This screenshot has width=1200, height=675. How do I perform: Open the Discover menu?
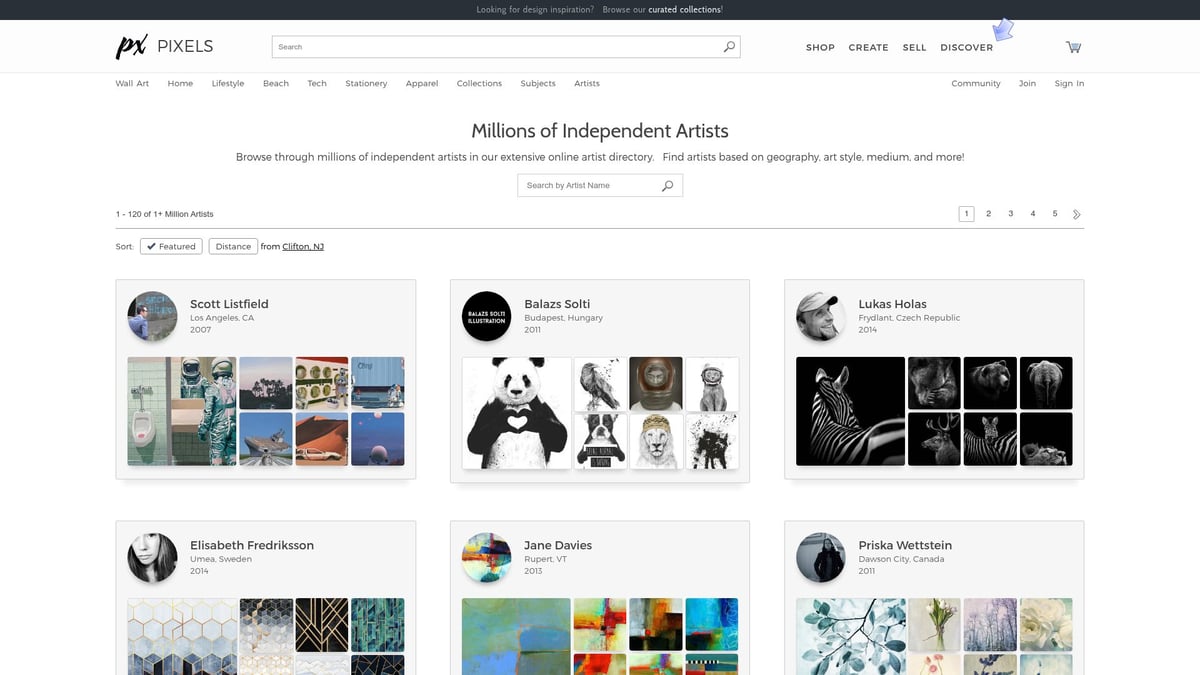click(966, 47)
